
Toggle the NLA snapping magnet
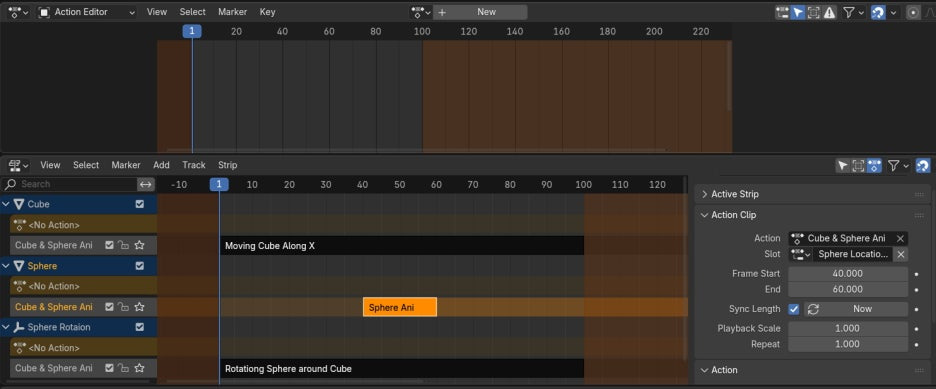923,165
